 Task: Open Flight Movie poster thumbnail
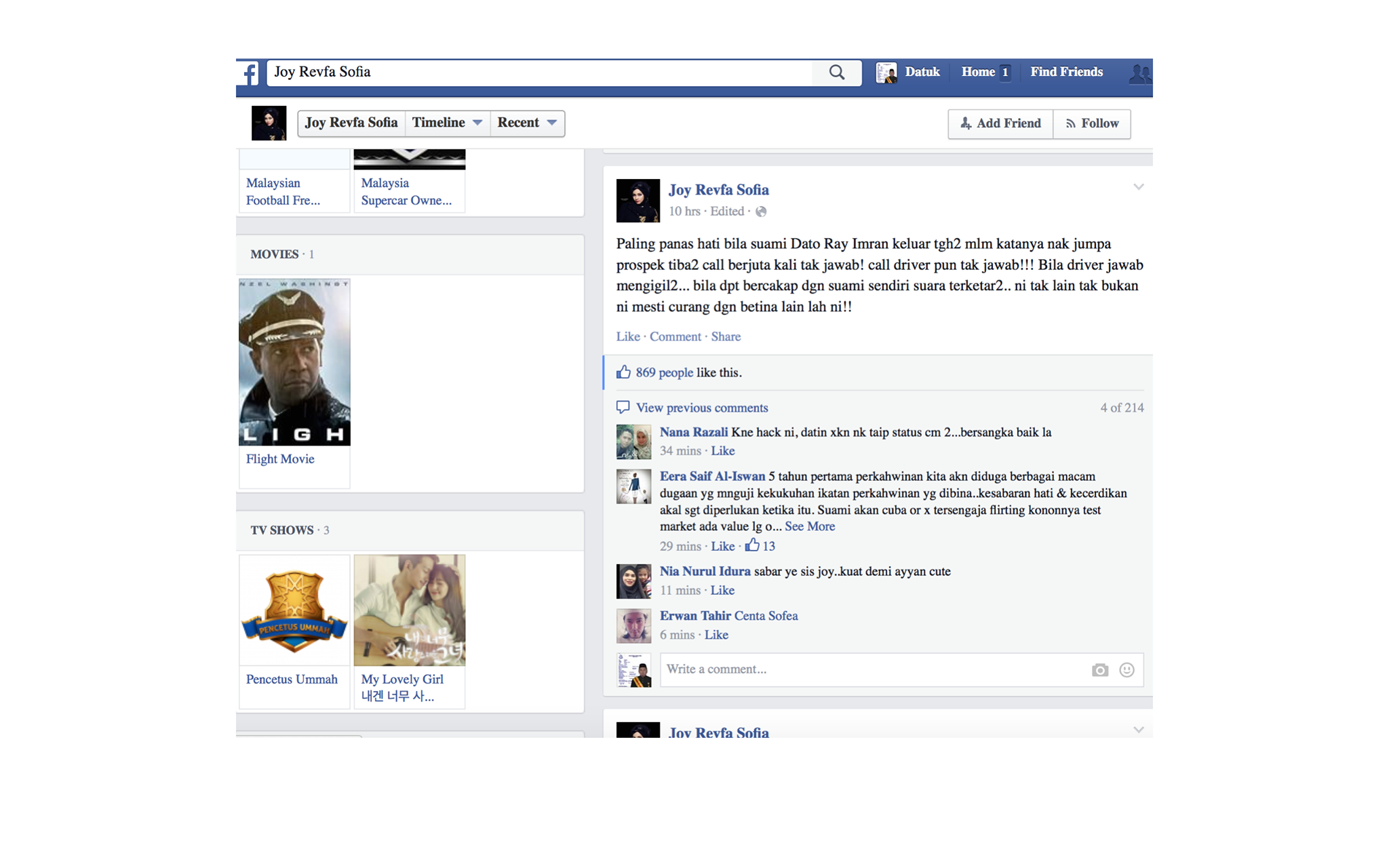coord(294,362)
